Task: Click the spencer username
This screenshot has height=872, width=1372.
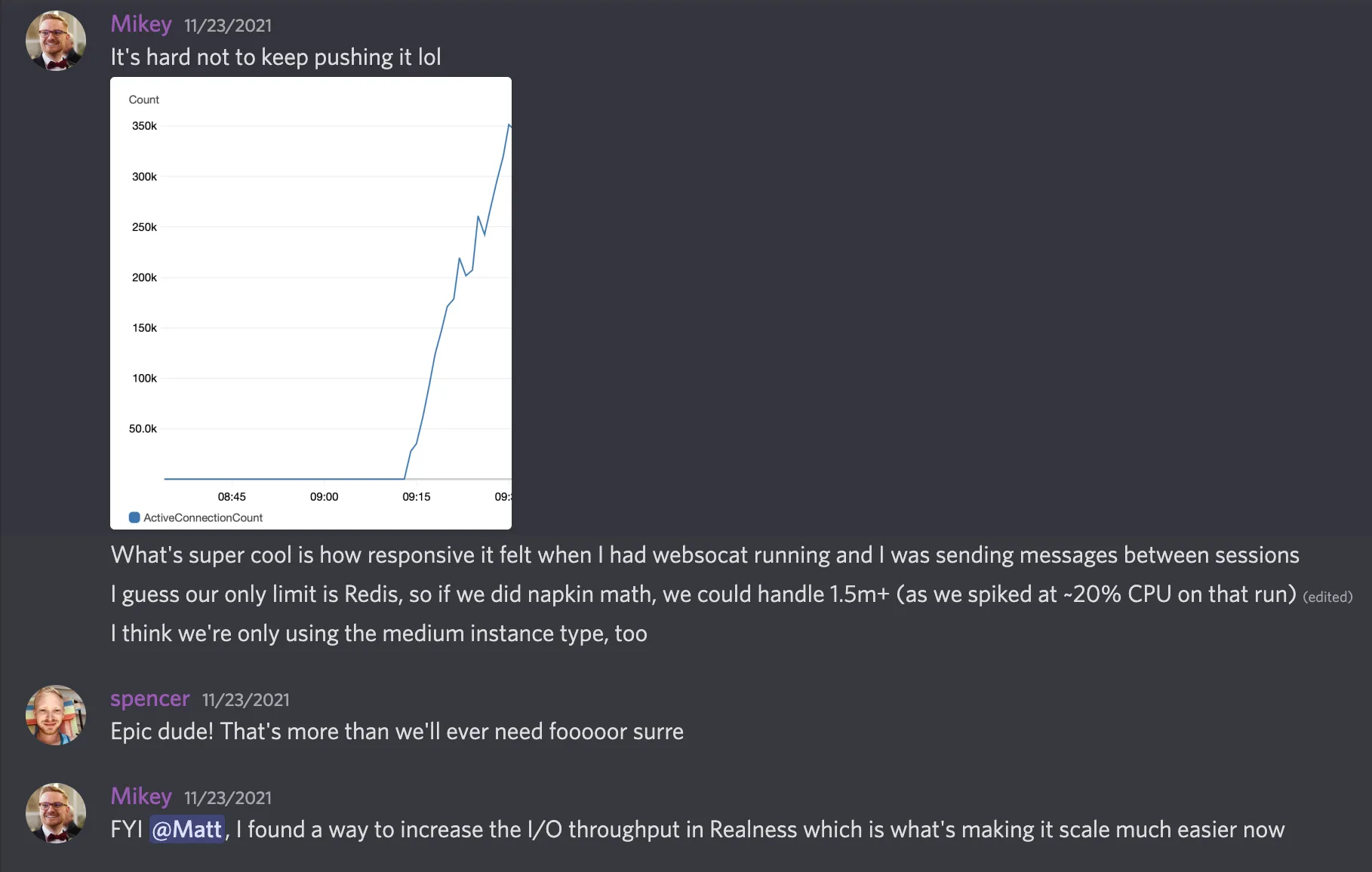Action: (x=149, y=699)
